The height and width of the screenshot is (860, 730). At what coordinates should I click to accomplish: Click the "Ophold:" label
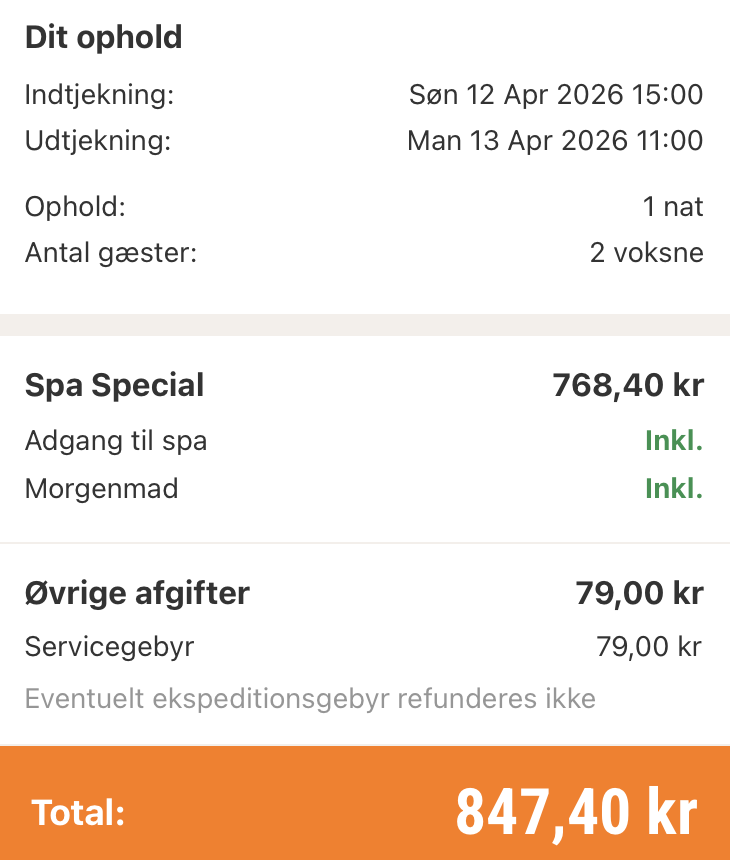click(75, 207)
